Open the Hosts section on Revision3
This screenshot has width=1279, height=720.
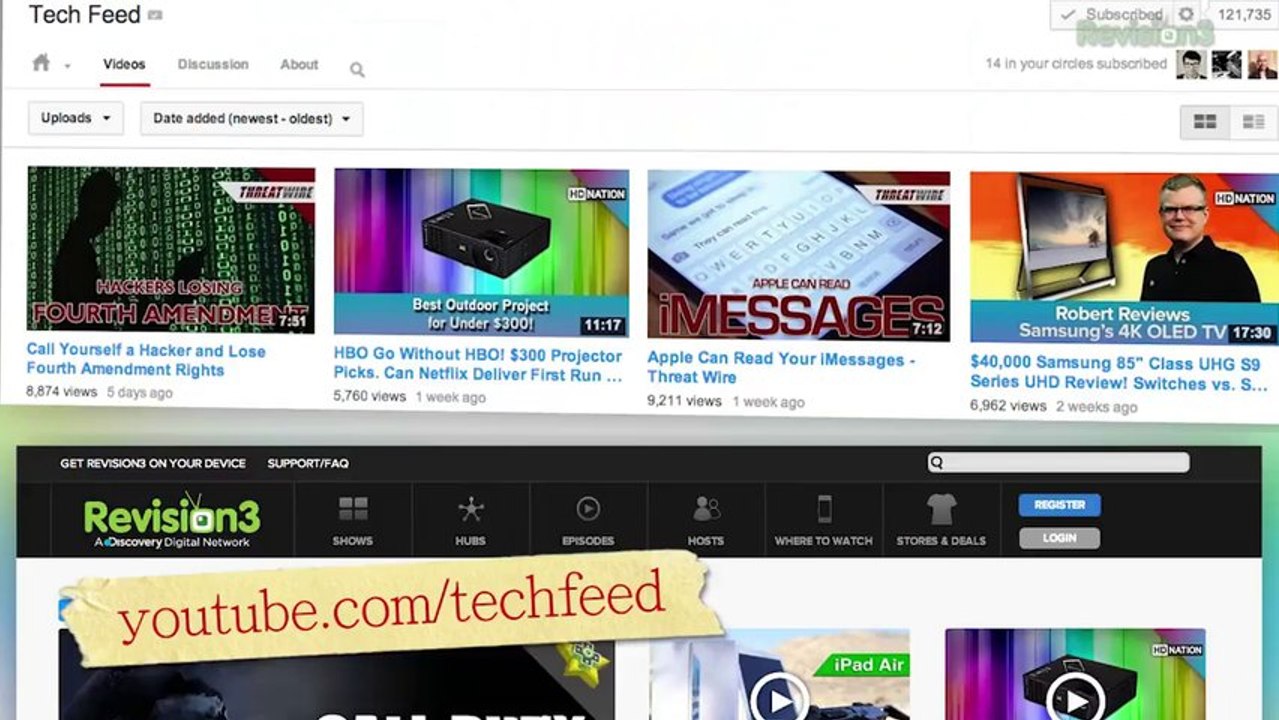pos(706,520)
